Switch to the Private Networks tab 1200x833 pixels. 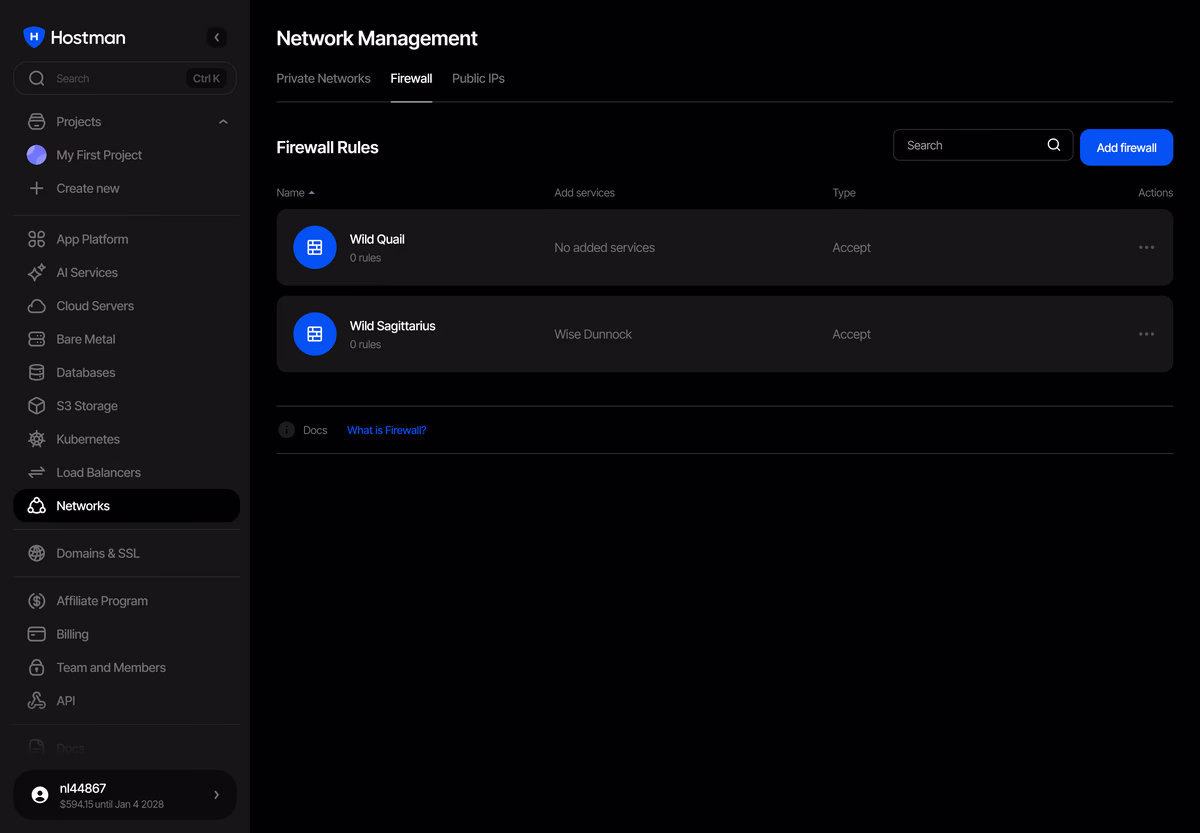coord(323,78)
